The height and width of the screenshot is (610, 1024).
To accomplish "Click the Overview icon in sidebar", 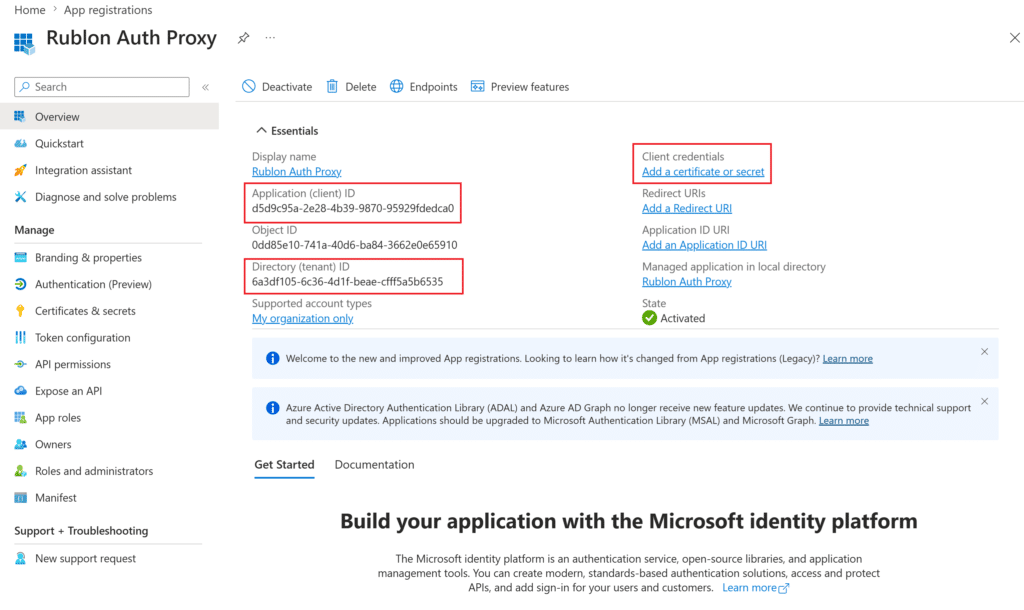I will click(20, 116).
